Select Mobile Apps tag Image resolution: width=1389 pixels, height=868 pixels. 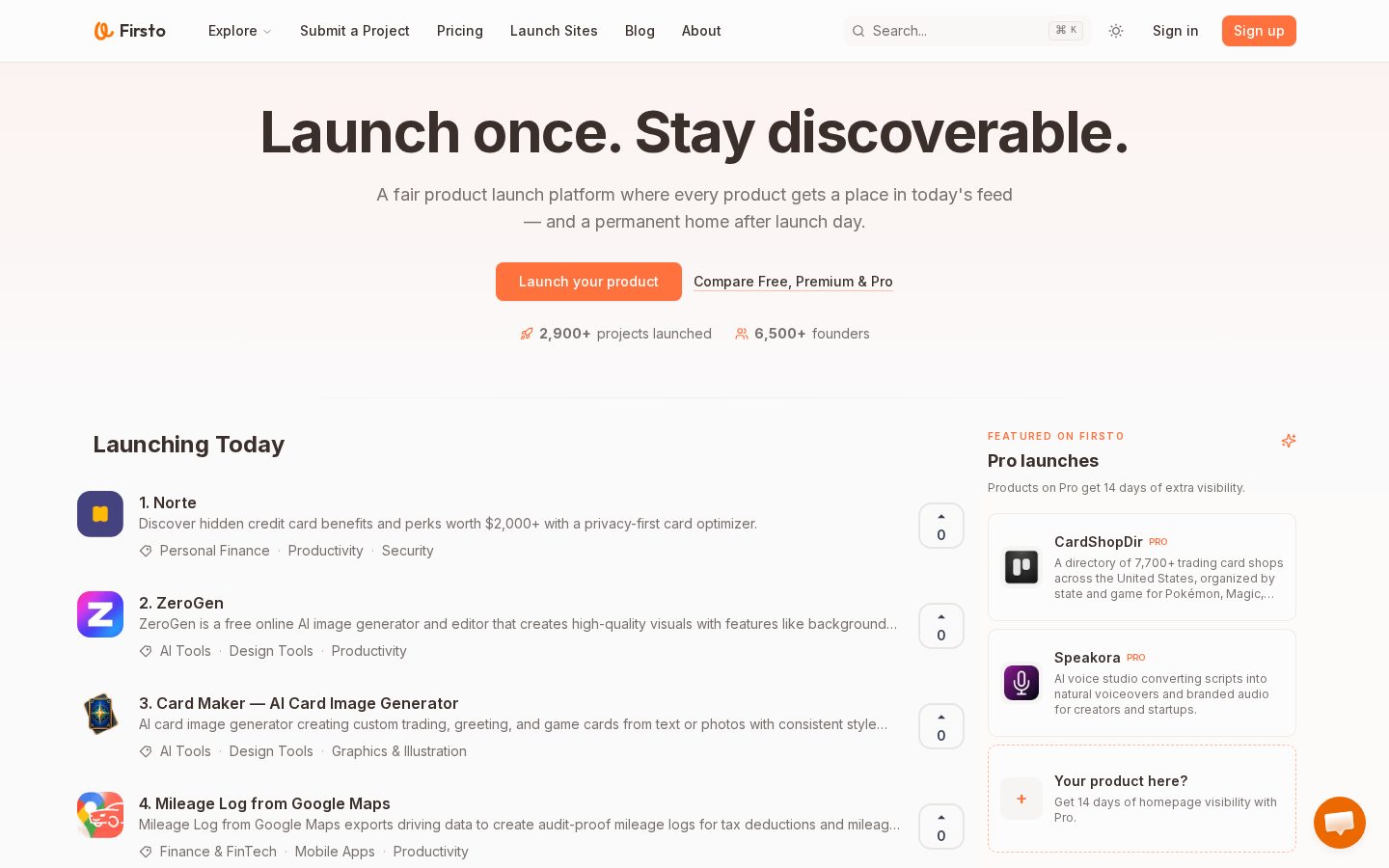point(335,852)
